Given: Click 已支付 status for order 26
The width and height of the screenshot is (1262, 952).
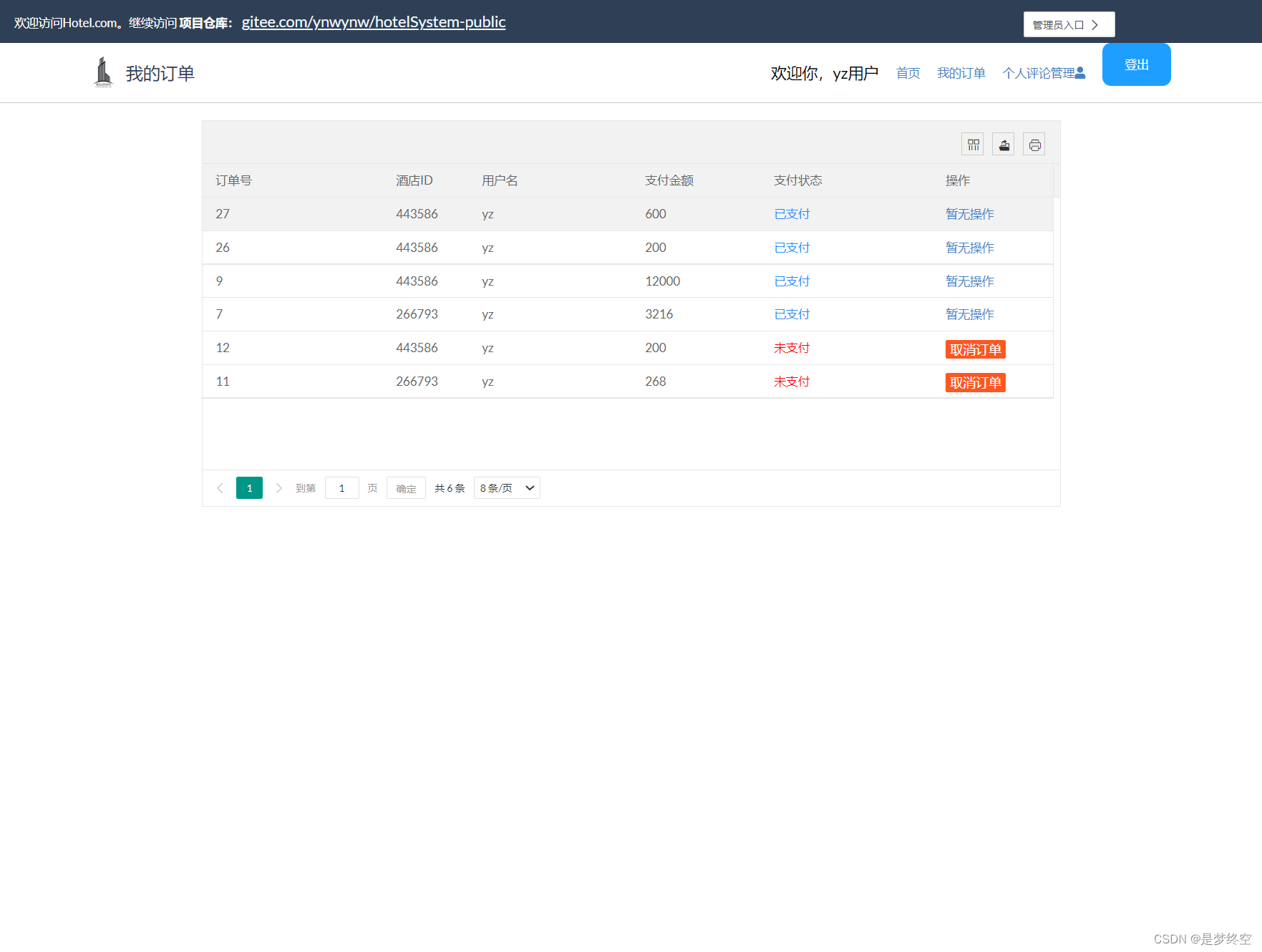Looking at the screenshot, I should (x=792, y=248).
